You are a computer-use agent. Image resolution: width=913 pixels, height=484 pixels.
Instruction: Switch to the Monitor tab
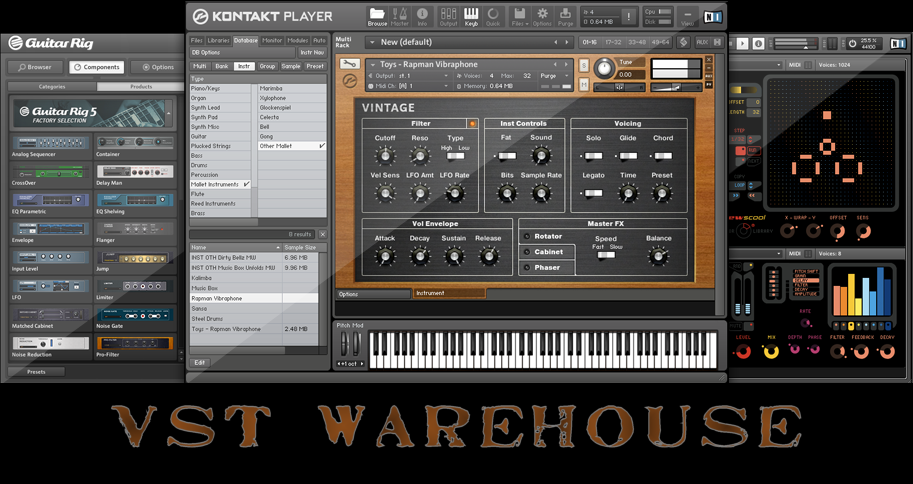coord(272,40)
